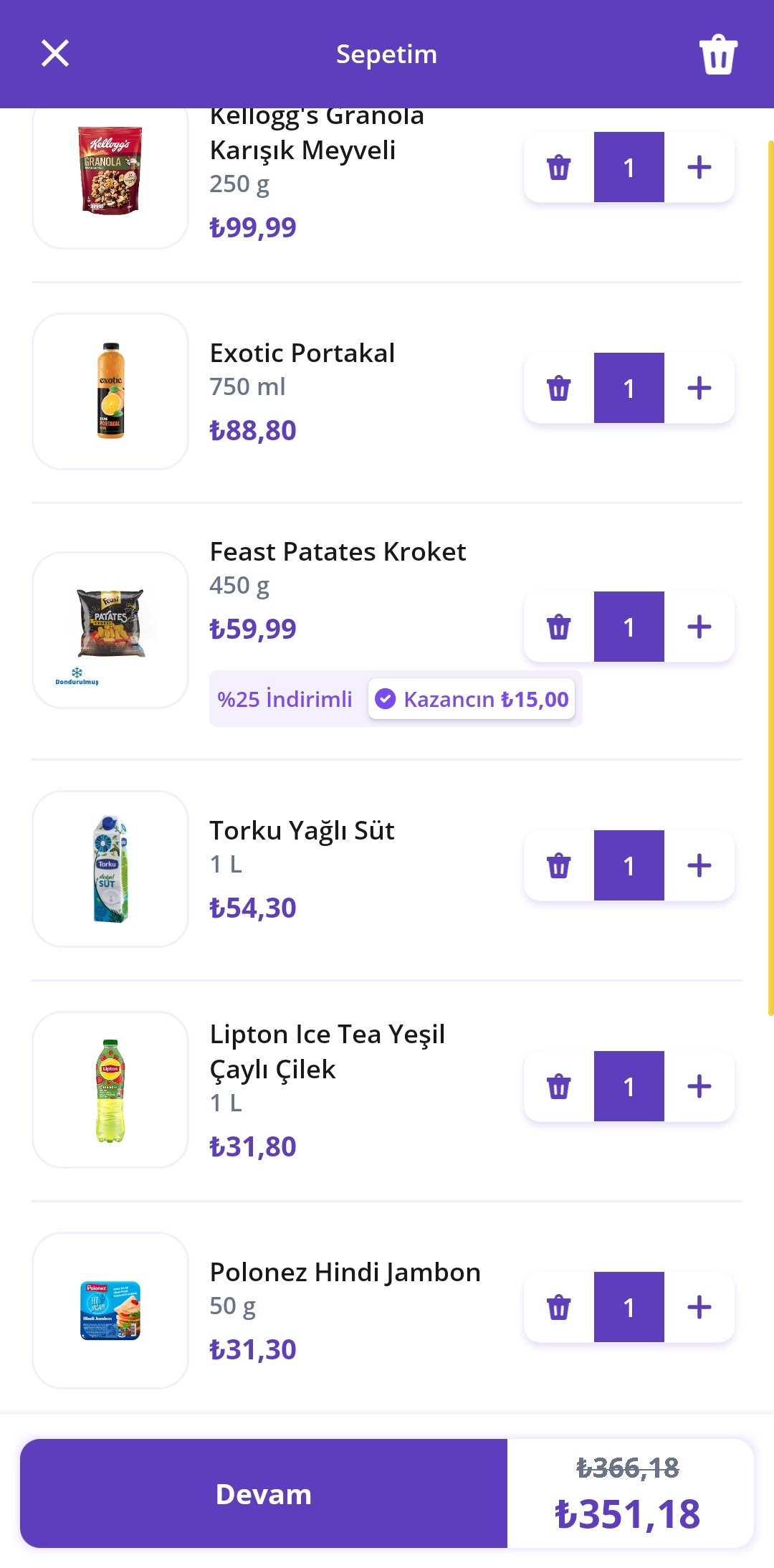Increase Kellogg's Granola quantity
Image resolution: width=774 pixels, height=1568 pixels.
click(699, 168)
